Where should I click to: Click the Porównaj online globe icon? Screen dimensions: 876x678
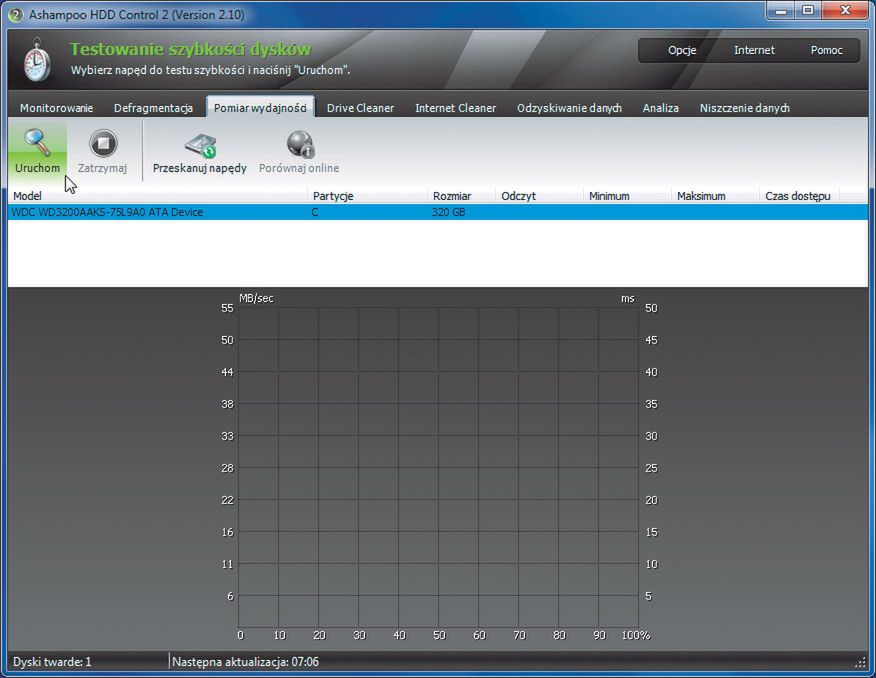pyautogui.click(x=301, y=145)
